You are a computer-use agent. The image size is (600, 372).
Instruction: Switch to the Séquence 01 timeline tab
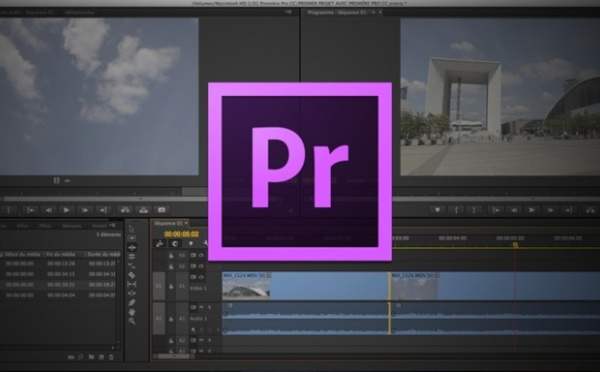(168, 223)
